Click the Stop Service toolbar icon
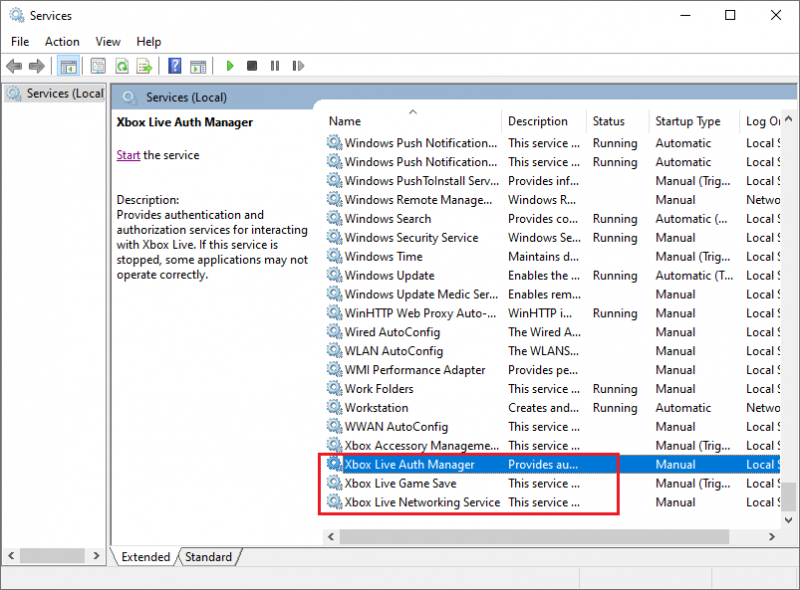 [x=252, y=66]
